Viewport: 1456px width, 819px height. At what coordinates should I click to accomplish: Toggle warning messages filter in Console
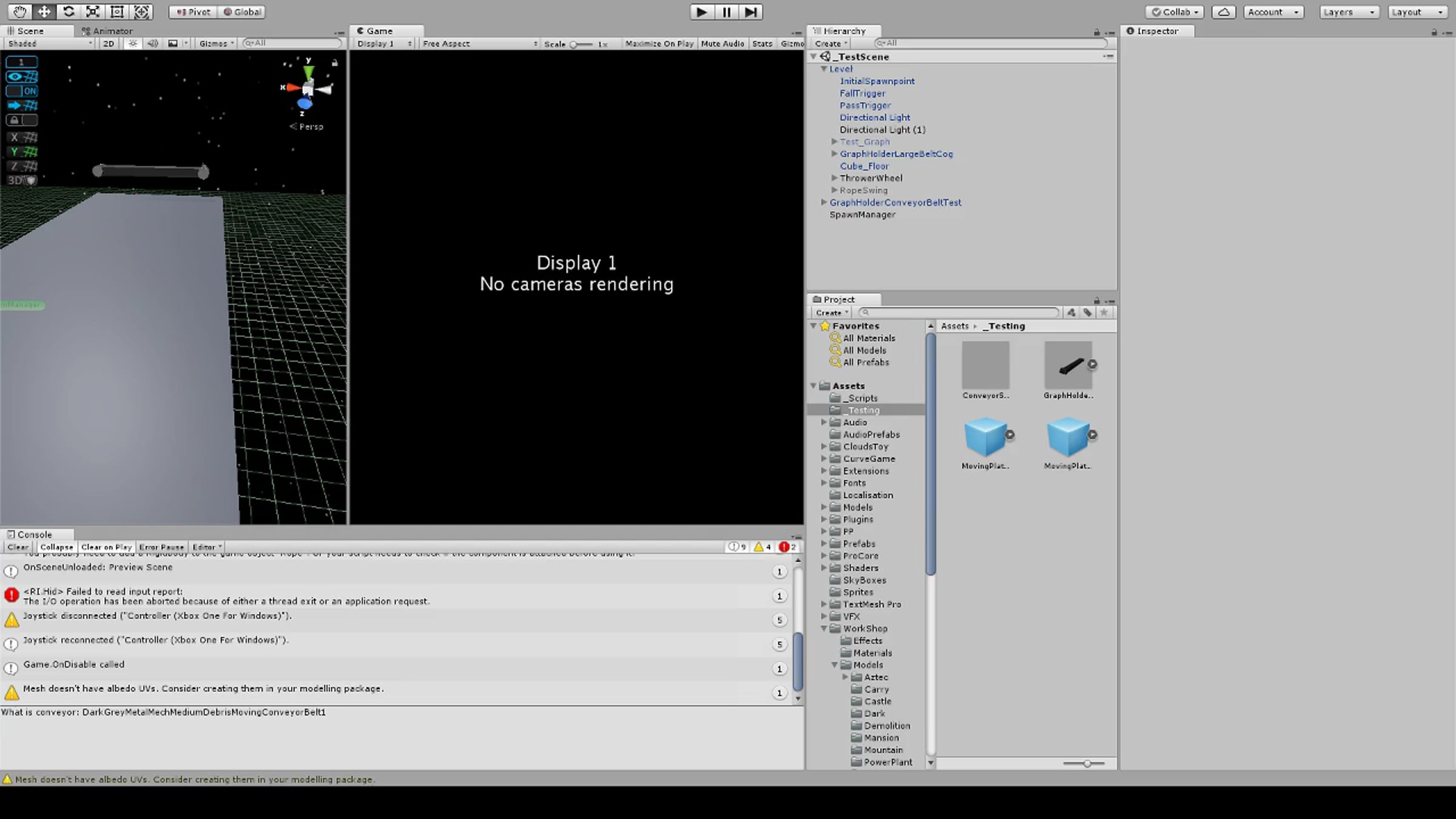pos(763,547)
